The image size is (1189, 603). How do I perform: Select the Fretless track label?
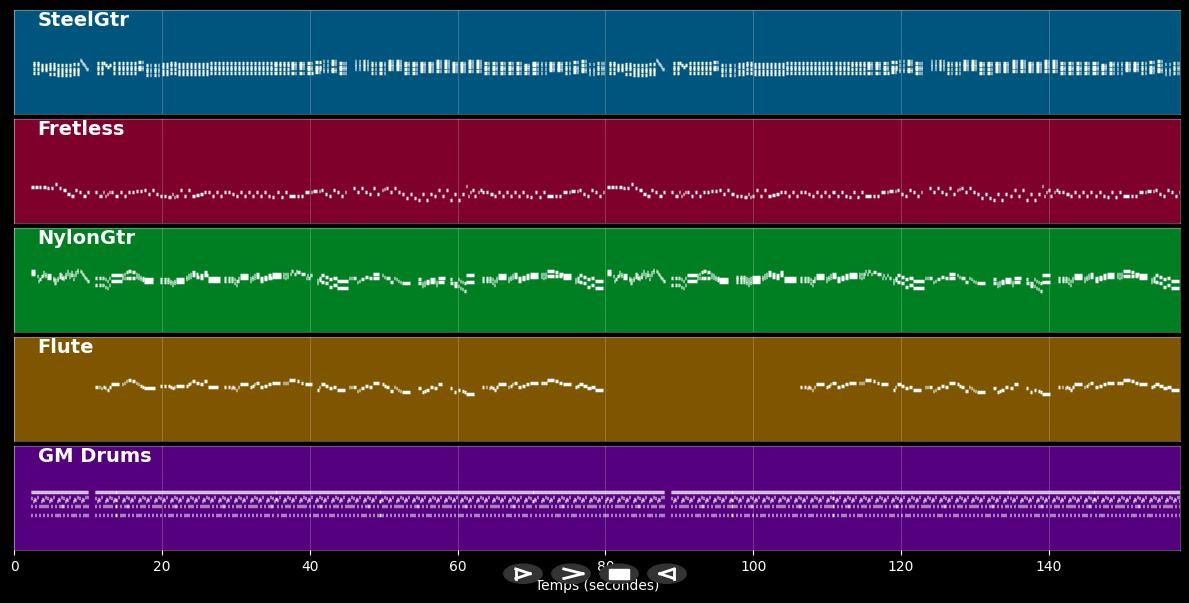pos(81,129)
